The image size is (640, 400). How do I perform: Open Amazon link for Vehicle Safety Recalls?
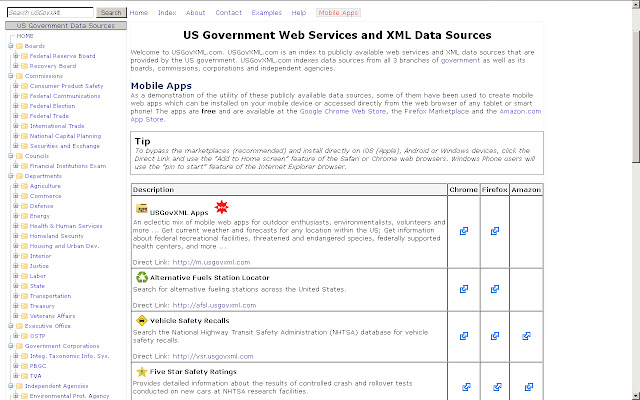[x=527, y=336]
